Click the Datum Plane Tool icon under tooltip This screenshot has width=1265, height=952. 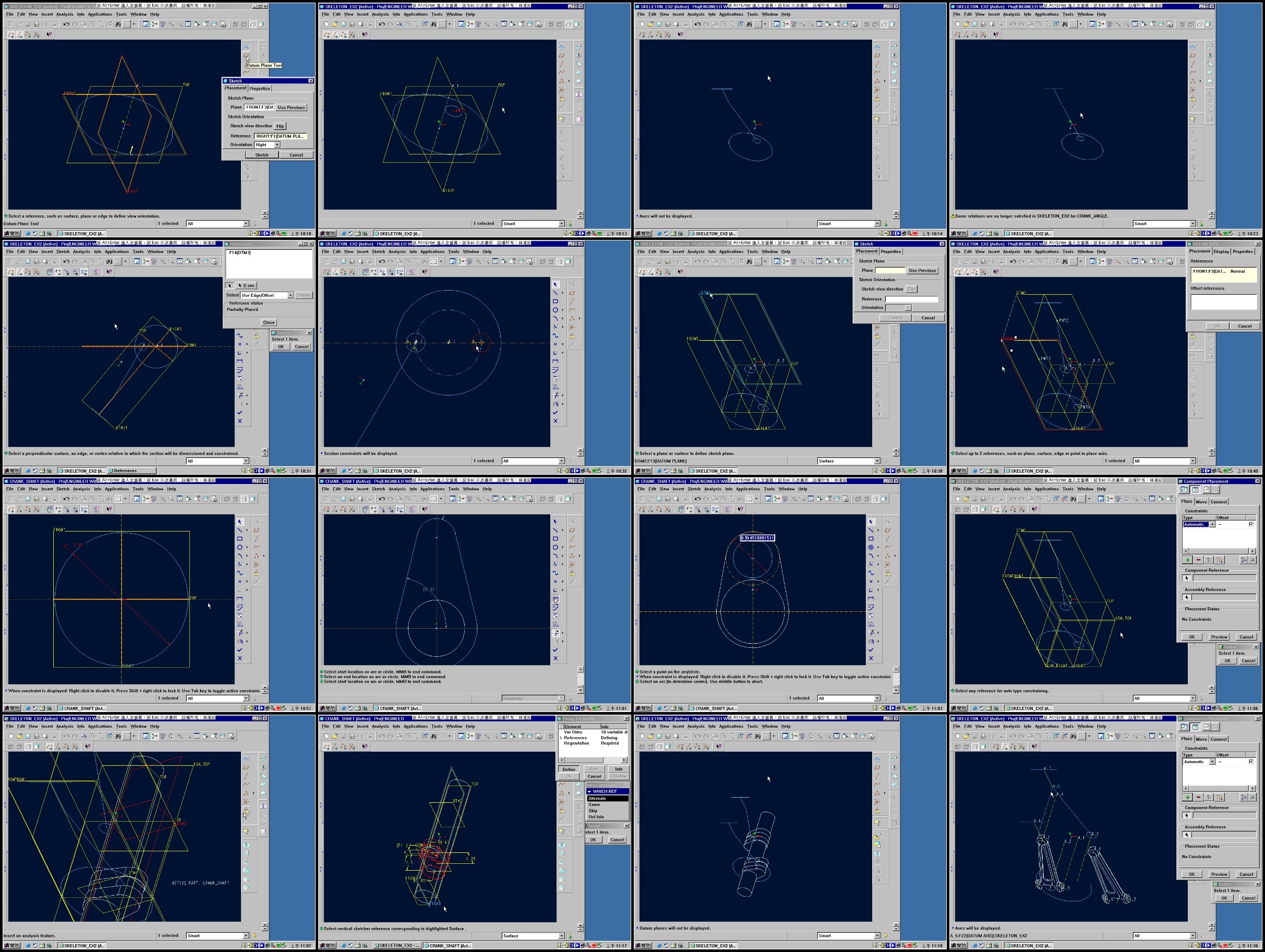pyautogui.click(x=246, y=55)
